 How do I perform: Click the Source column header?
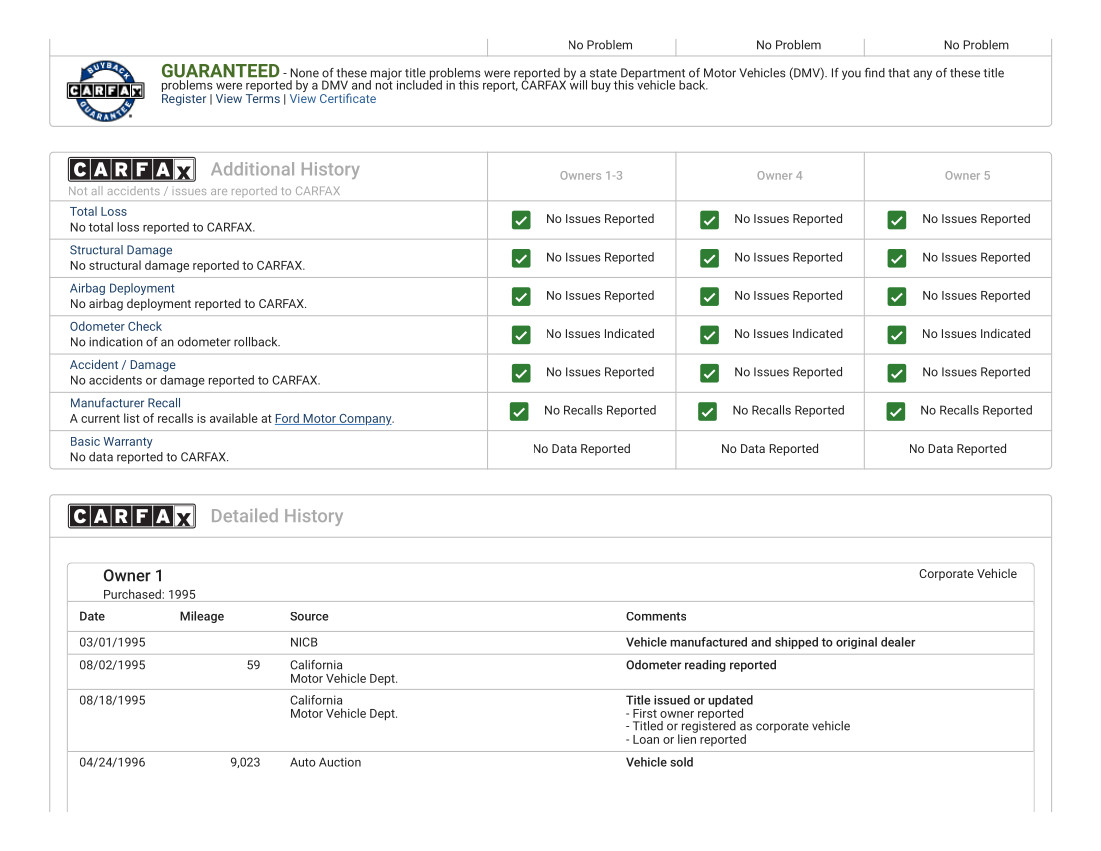click(309, 616)
